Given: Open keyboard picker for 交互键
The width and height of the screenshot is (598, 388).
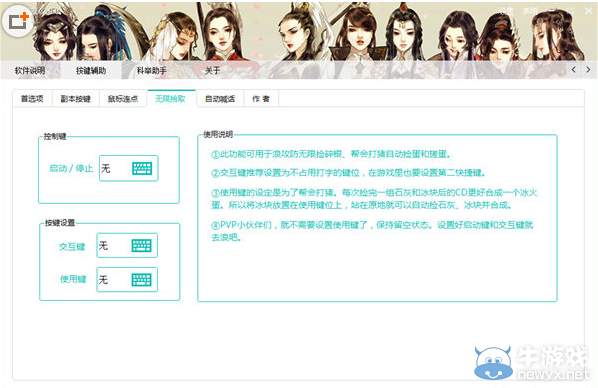Looking at the screenshot, I should (x=141, y=245).
